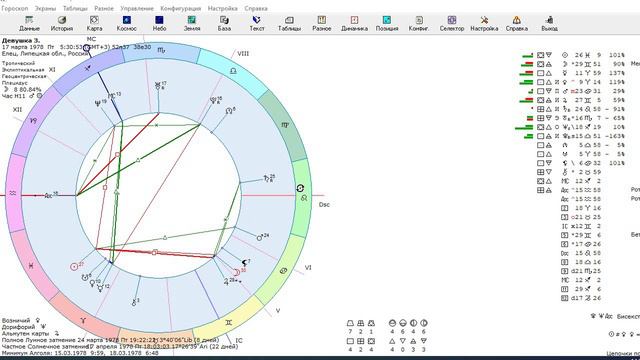
Task: Select the Saturn glyph in the chart
Action: coord(267,178)
